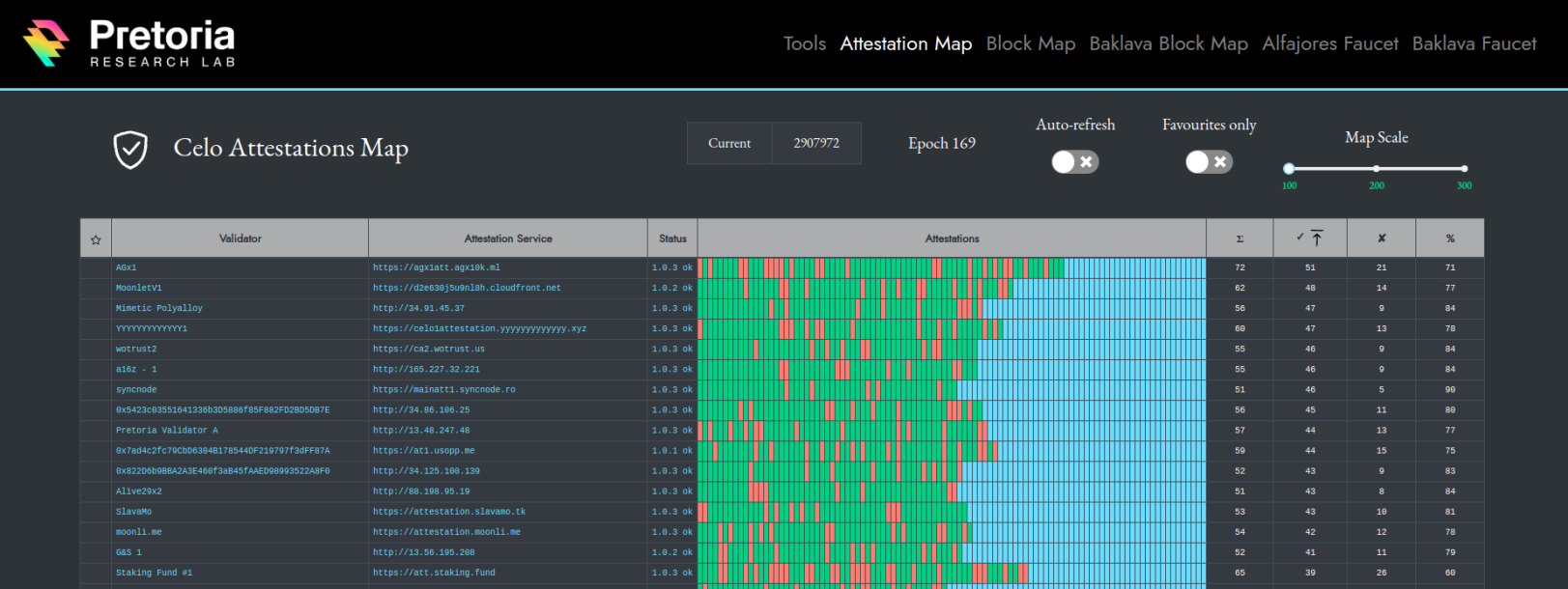Open https://at1.usopp.me link
The width and height of the screenshot is (1568, 589).
(x=424, y=450)
